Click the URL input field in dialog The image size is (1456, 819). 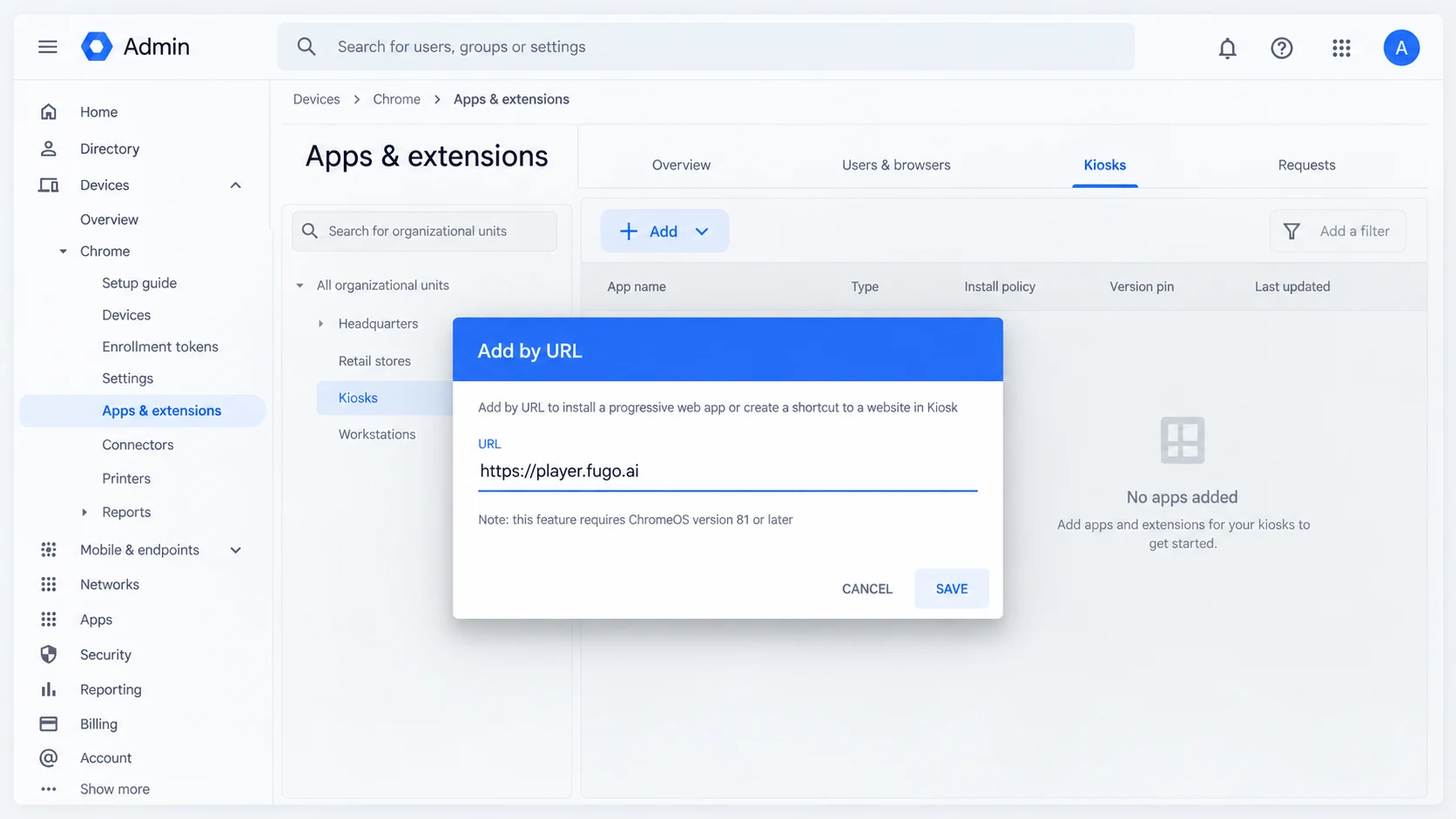click(727, 472)
